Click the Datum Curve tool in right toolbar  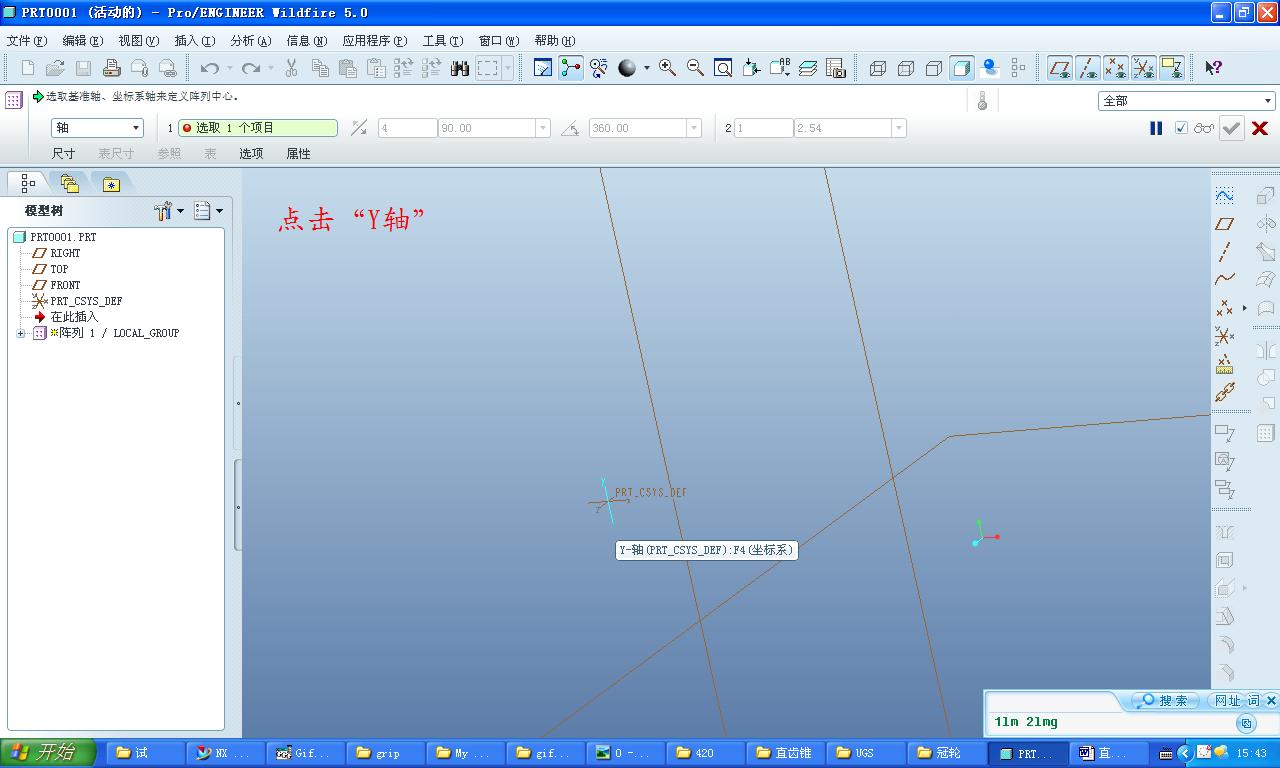click(x=1224, y=280)
